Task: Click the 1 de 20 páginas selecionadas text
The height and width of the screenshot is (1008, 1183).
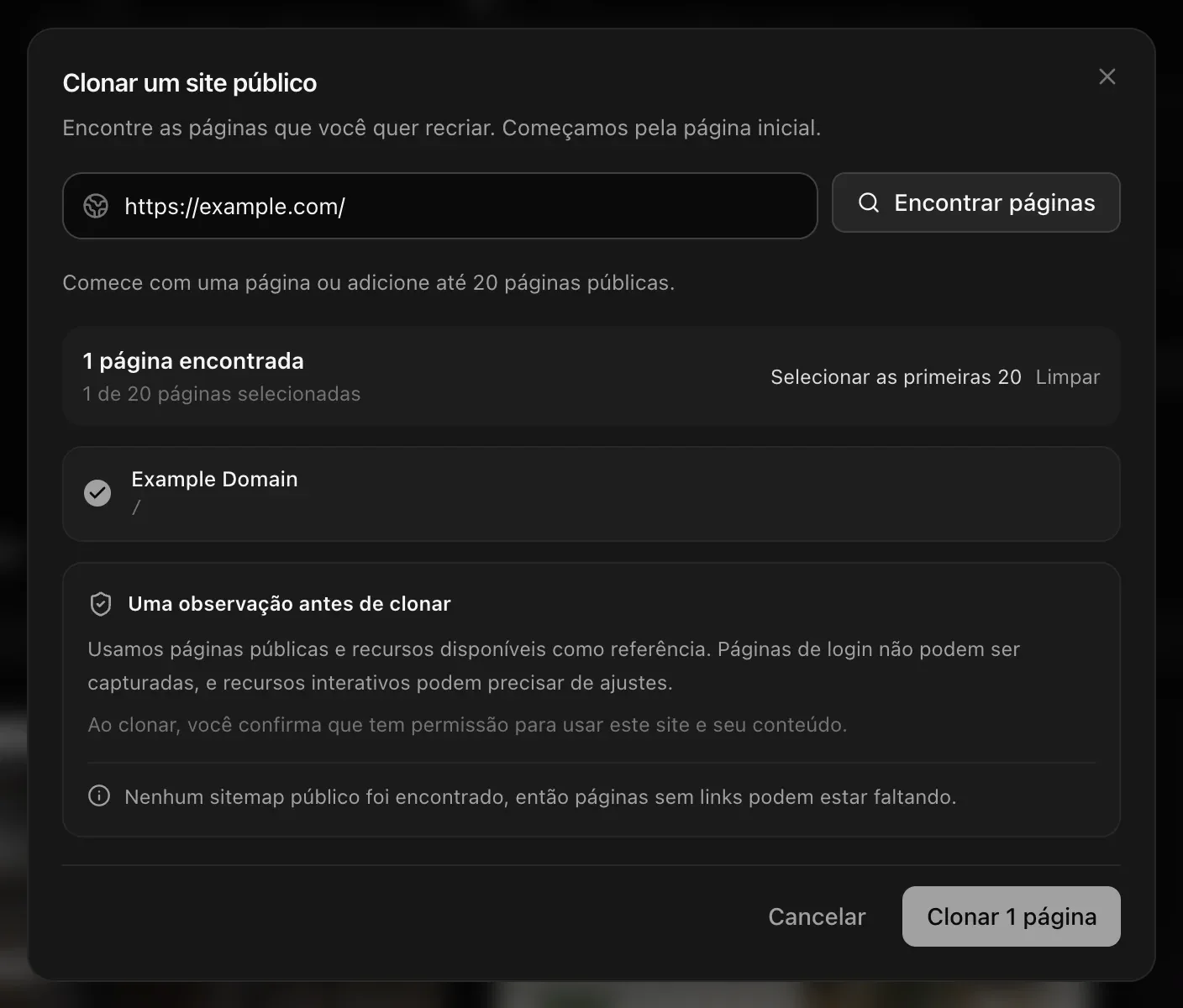Action: click(x=221, y=394)
